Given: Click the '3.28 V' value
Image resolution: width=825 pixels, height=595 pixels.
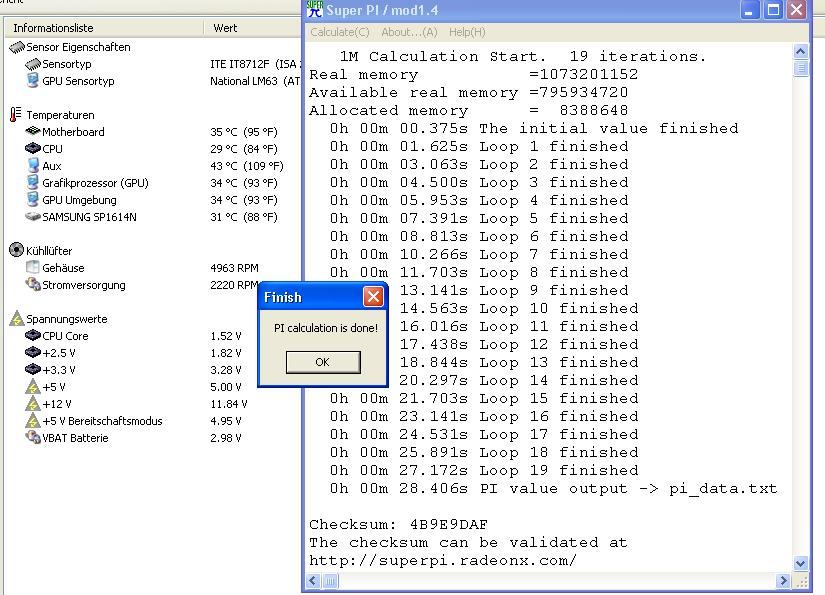Looking at the screenshot, I should (x=226, y=370).
